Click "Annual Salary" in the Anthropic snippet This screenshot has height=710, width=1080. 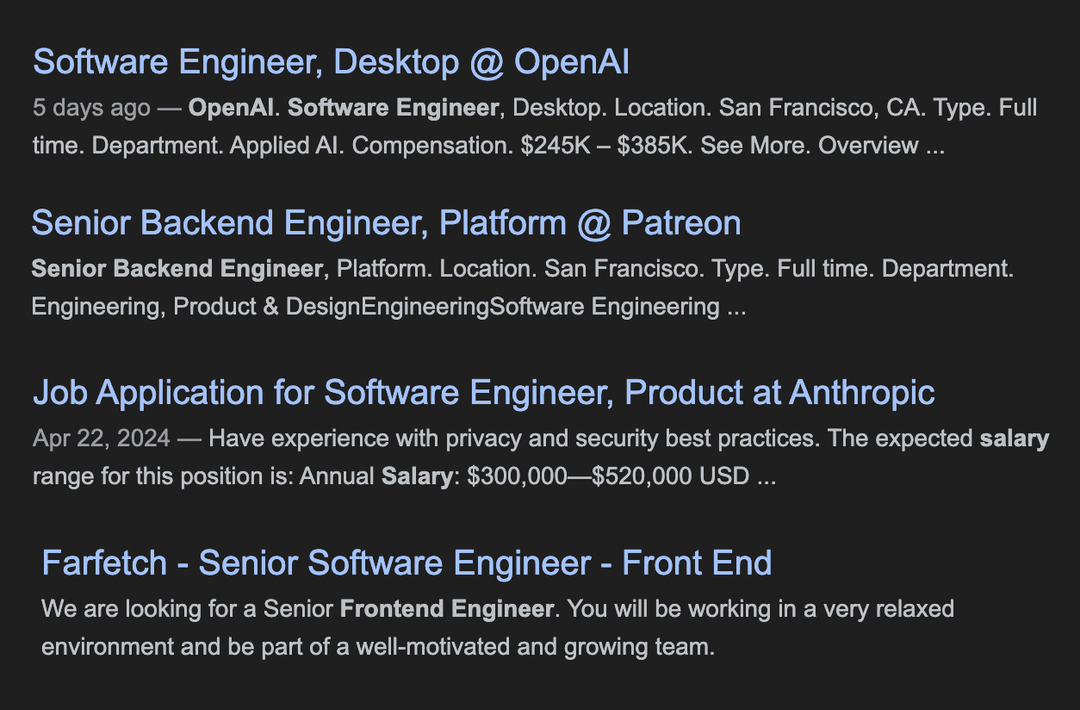(376, 476)
